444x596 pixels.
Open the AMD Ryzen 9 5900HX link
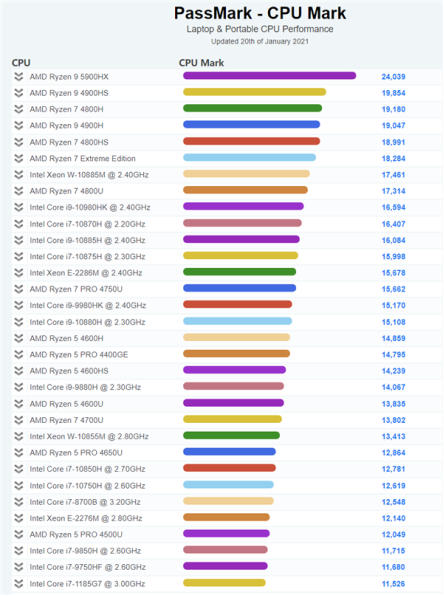(69, 77)
